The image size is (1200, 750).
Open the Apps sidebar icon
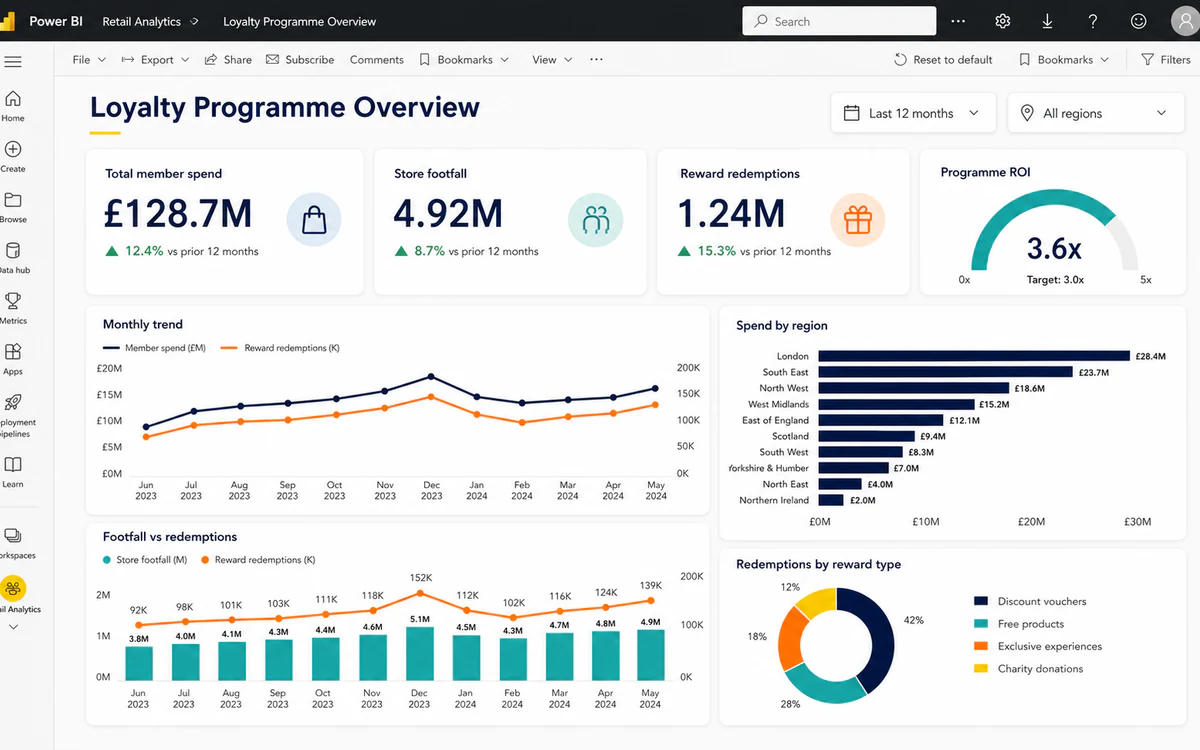point(13,352)
